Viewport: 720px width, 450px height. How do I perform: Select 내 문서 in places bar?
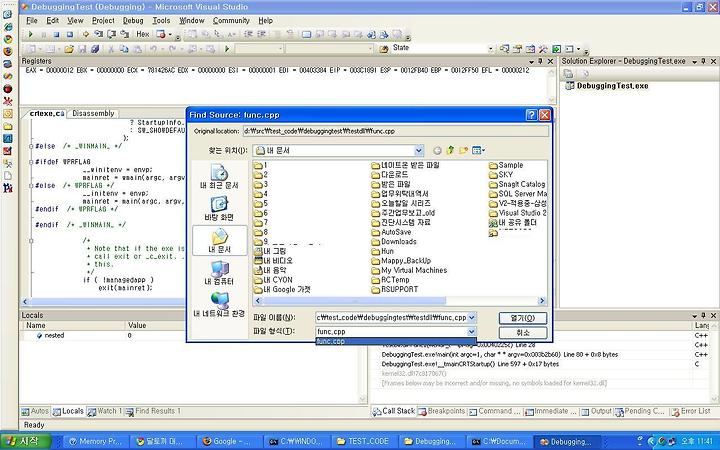(x=219, y=240)
